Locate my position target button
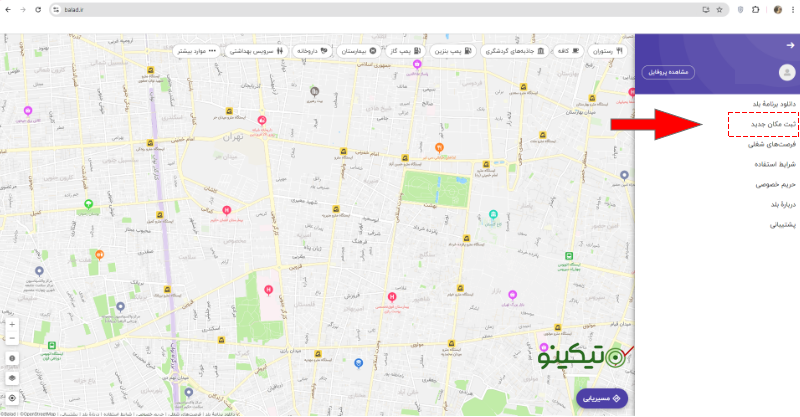Image resolution: width=800 pixels, height=417 pixels. tap(12, 398)
